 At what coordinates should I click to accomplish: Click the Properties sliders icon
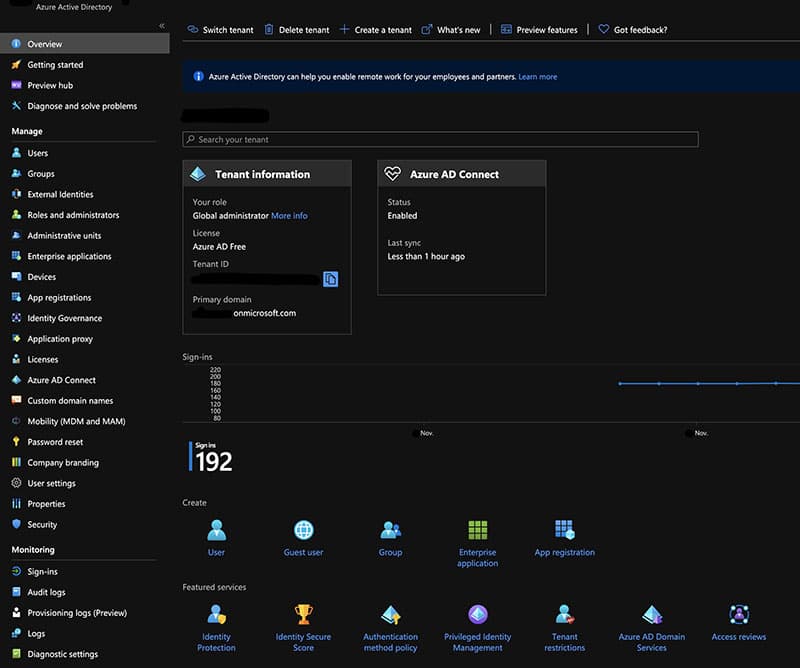point(16,504)
